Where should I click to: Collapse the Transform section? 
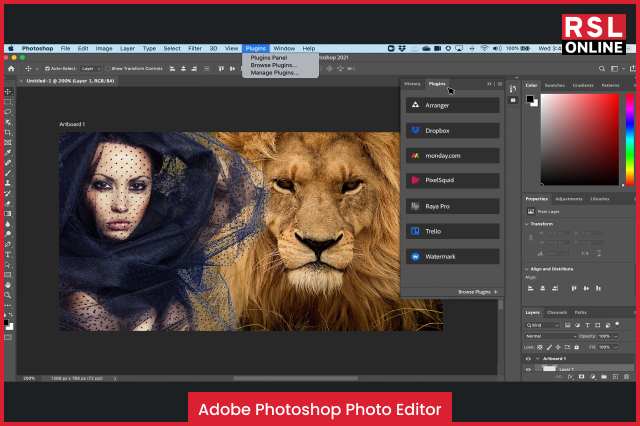[x=527, y=224]
